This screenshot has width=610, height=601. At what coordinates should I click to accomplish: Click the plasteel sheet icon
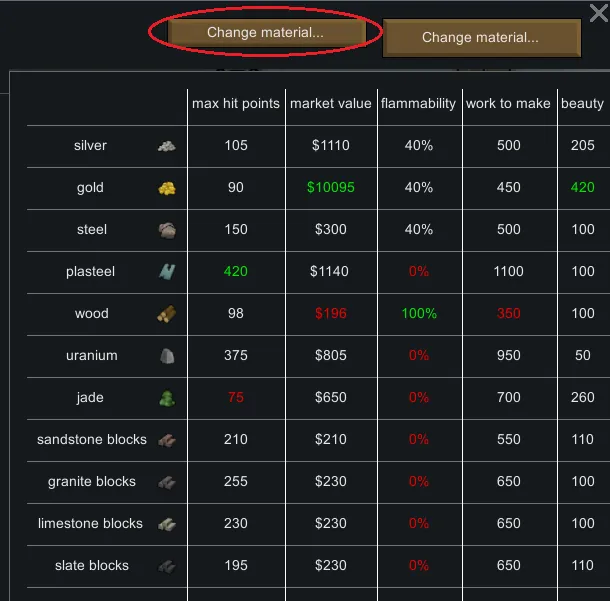tap(166, 272)
